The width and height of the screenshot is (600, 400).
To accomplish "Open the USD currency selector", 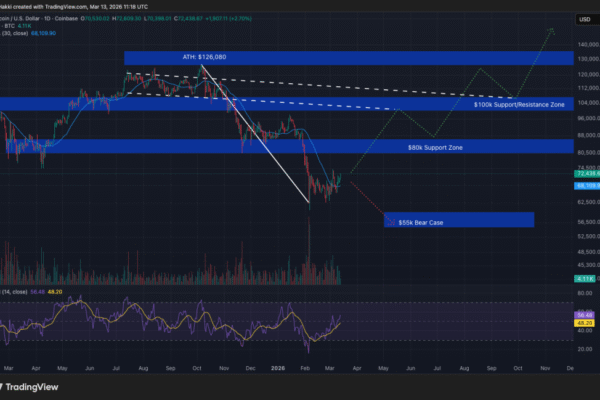I will [x=582, y=18].
